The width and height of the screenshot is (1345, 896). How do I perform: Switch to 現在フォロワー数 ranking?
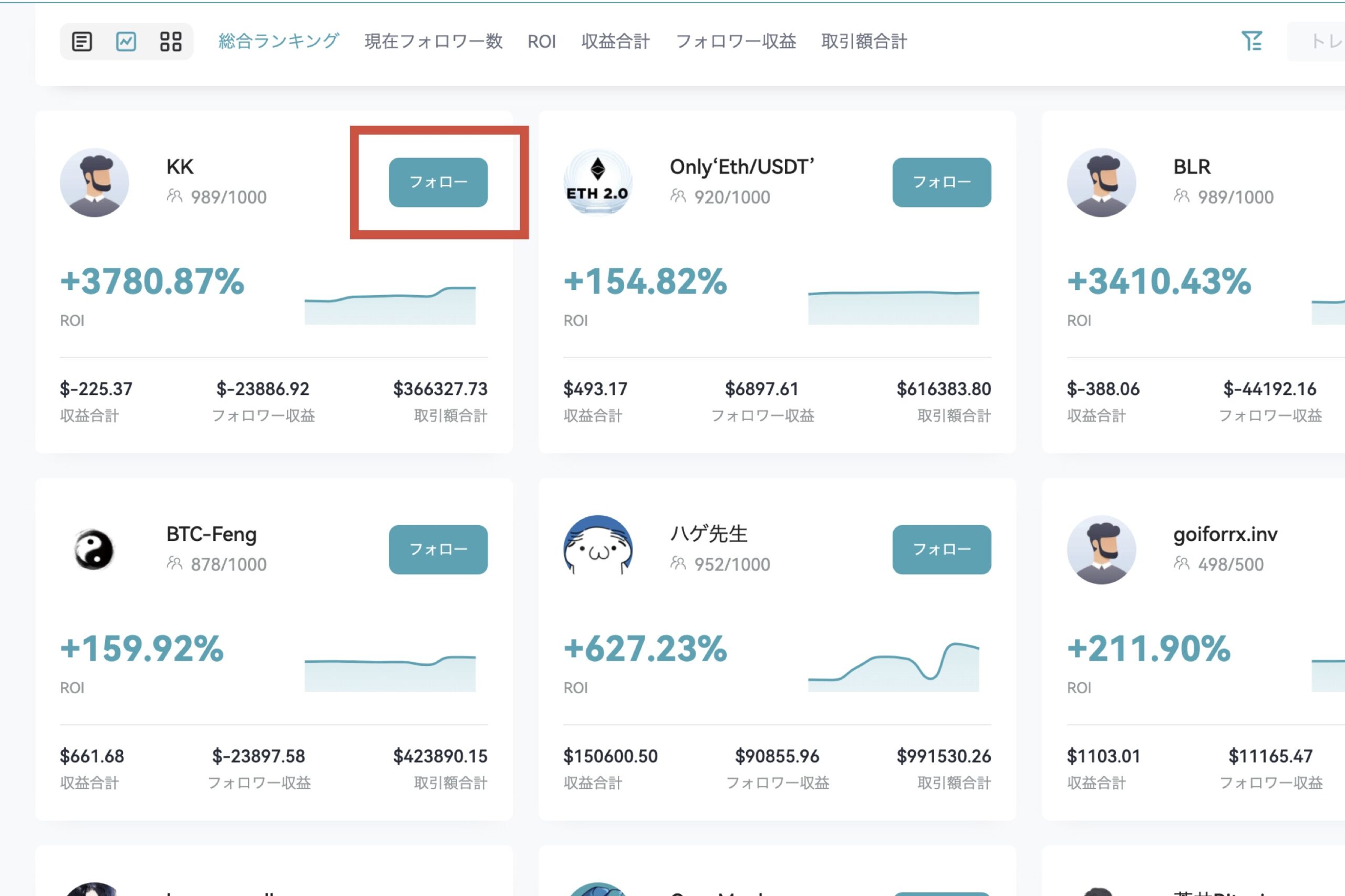[x=433, y=40]
